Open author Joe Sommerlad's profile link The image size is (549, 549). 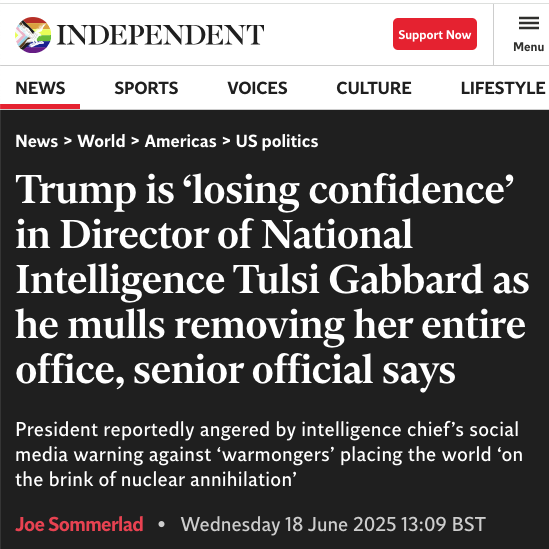(79, 524)
